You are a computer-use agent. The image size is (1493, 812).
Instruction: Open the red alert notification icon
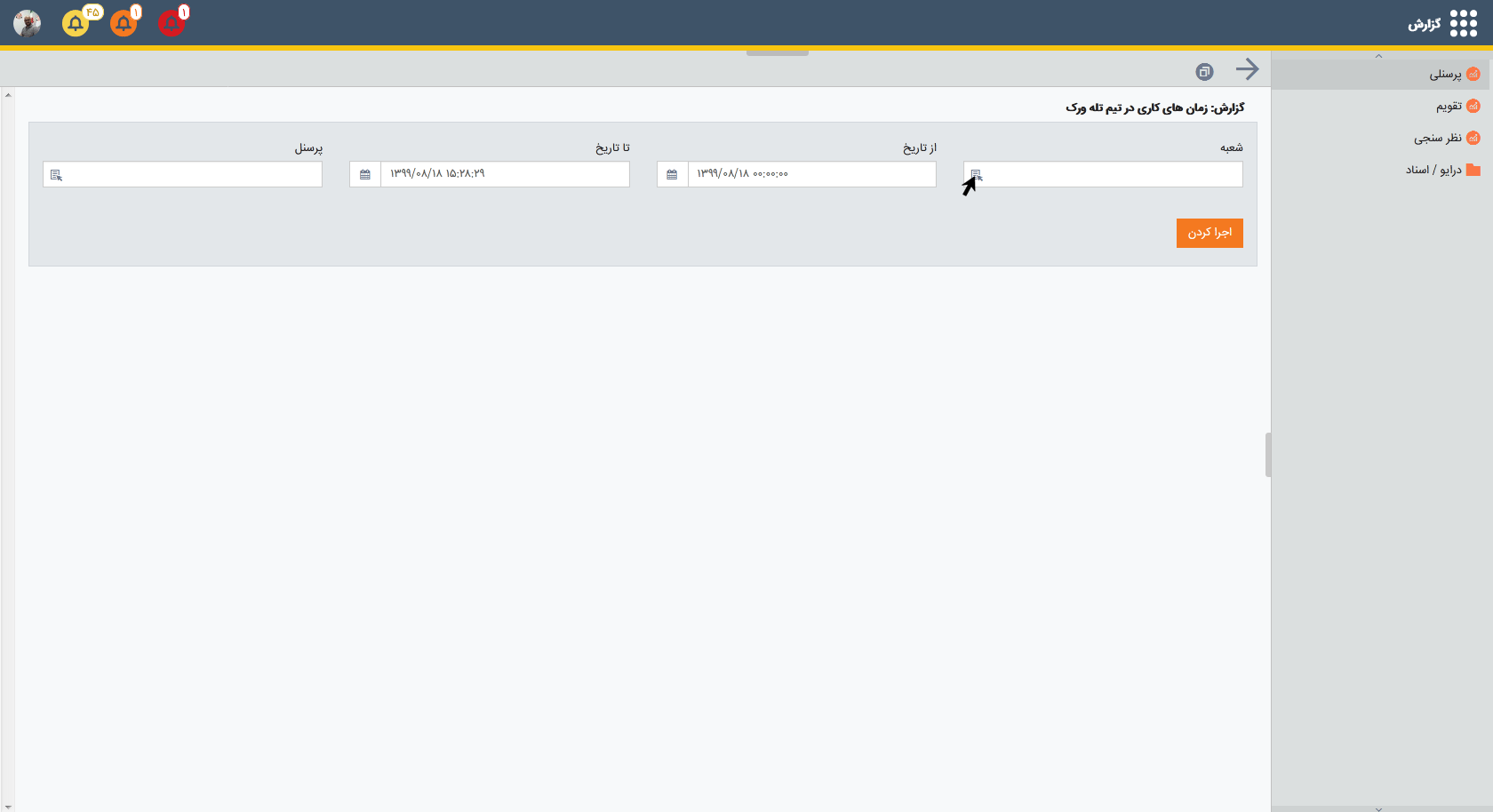tap(172, 23)
